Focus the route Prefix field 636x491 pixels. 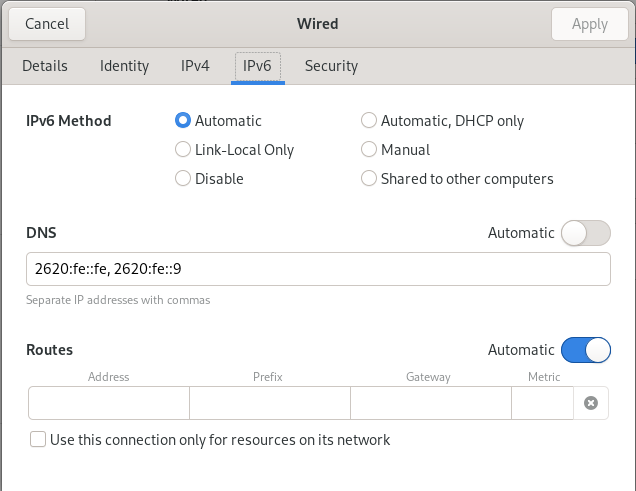(270, 403)
